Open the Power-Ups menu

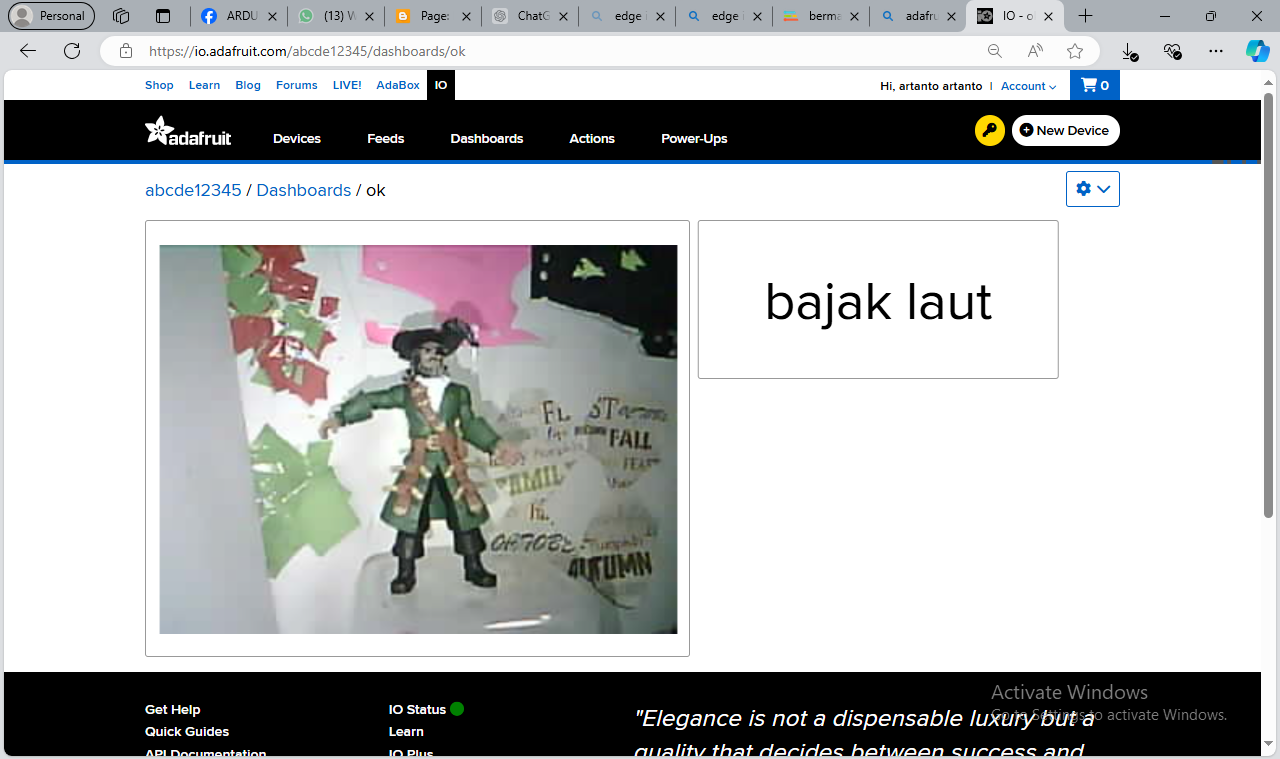(694, 139)
